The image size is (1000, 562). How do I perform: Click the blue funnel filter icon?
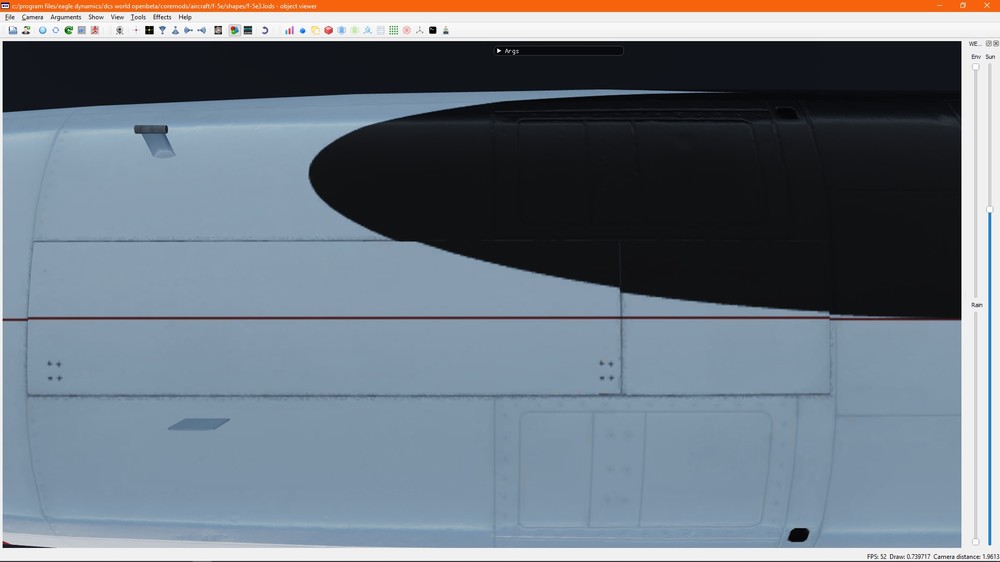tap(162, 30)
